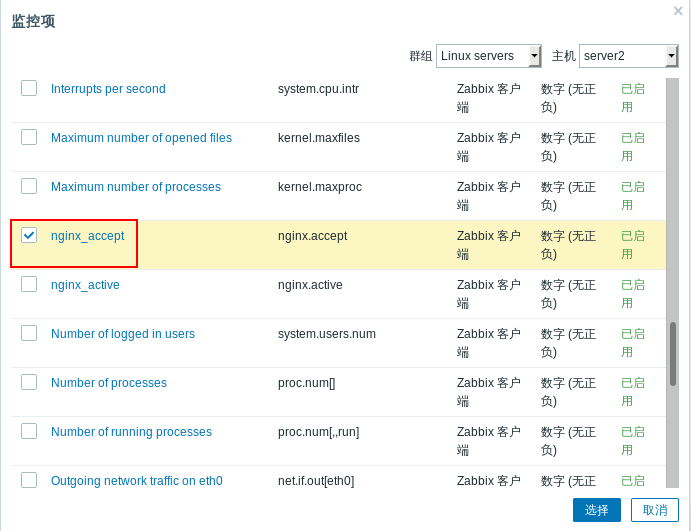
Task: Click the nginx.active key text
Action: coord(310,285)
